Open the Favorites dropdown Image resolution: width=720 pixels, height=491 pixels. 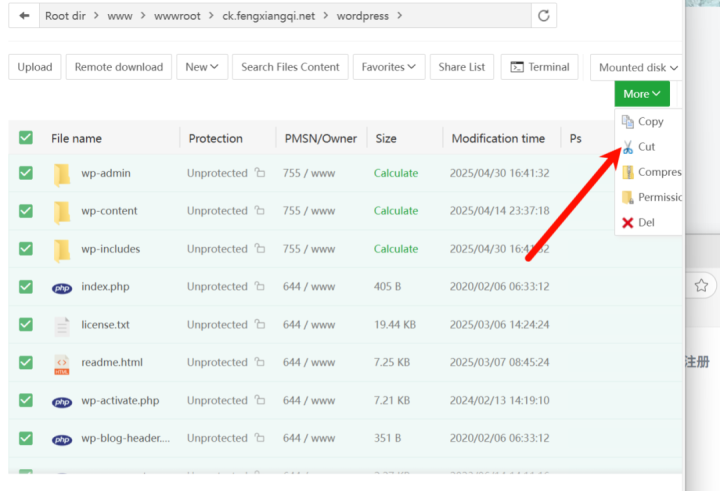pos(389,67)
